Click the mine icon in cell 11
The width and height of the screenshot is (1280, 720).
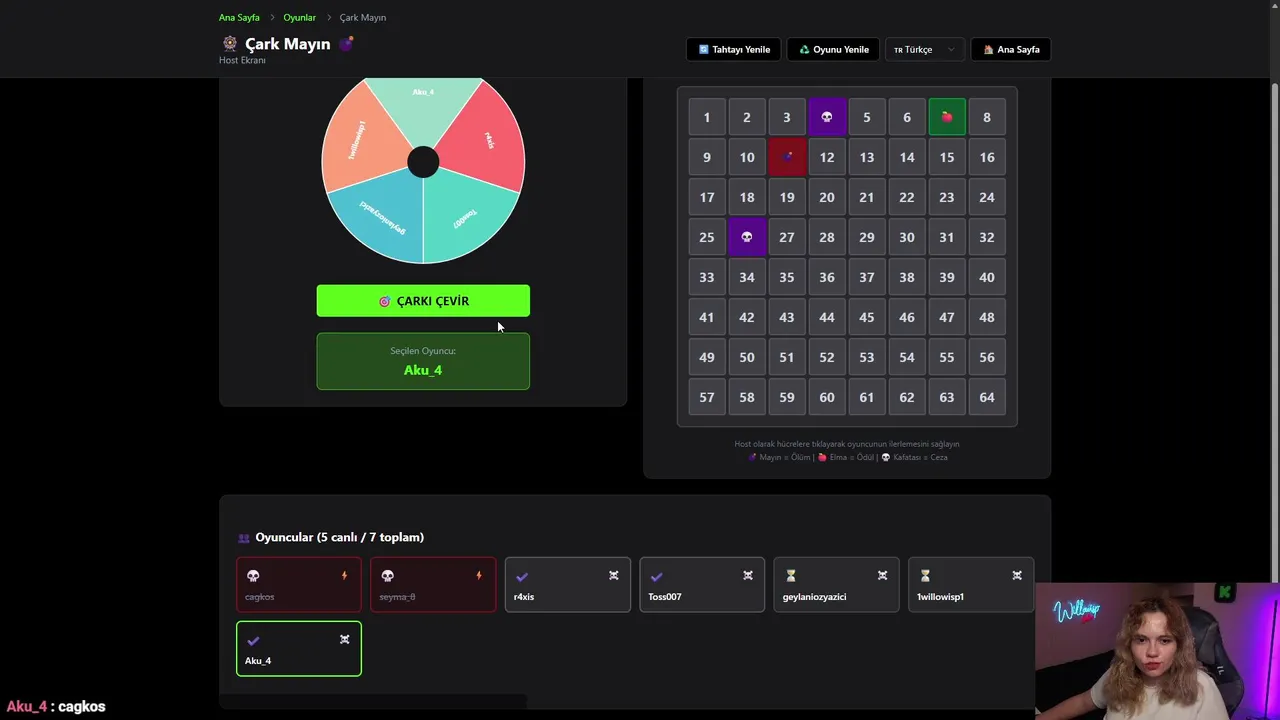point(787,157)
